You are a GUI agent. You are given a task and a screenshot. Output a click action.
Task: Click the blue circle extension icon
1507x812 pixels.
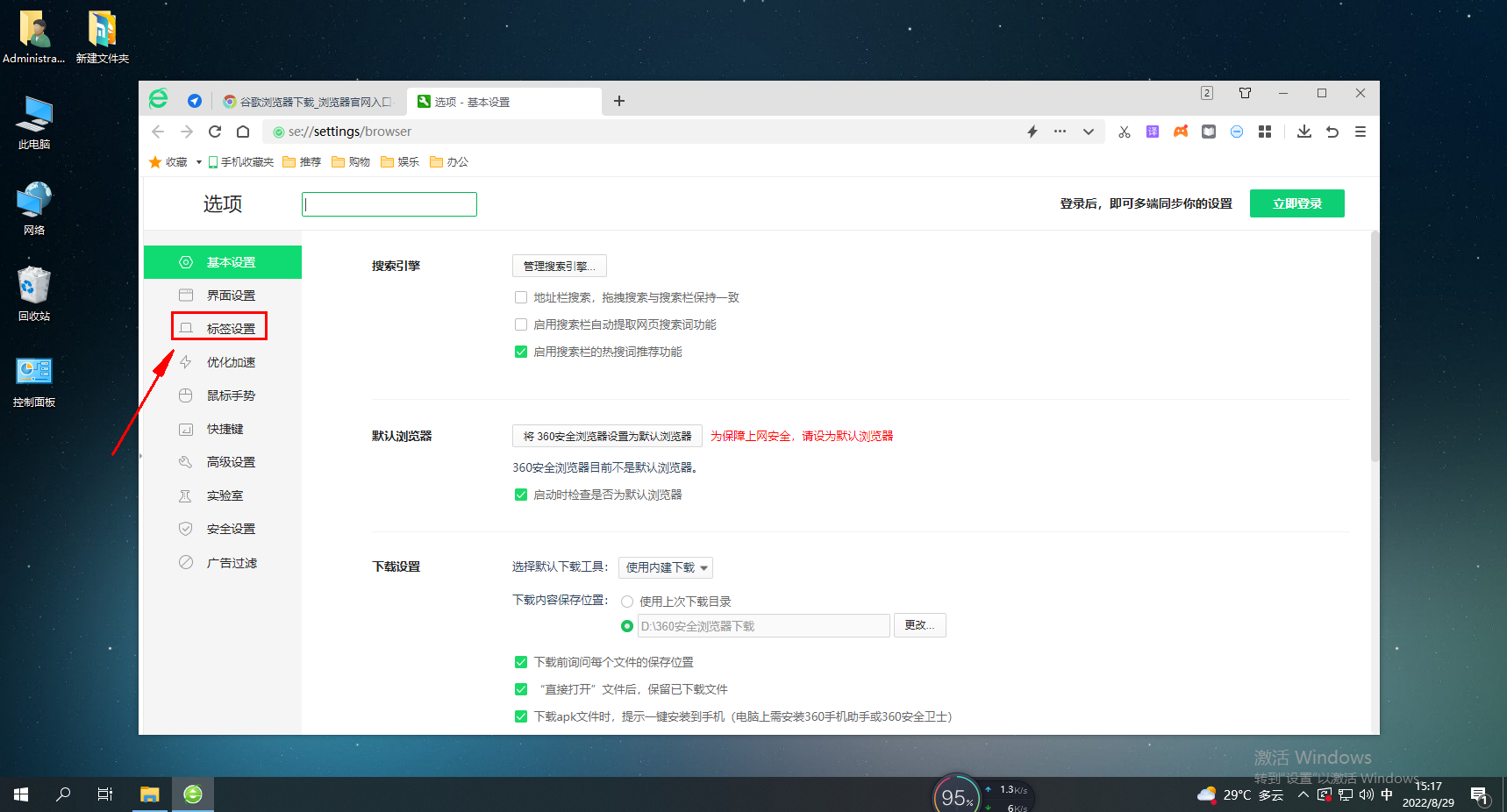(1237, 132)
